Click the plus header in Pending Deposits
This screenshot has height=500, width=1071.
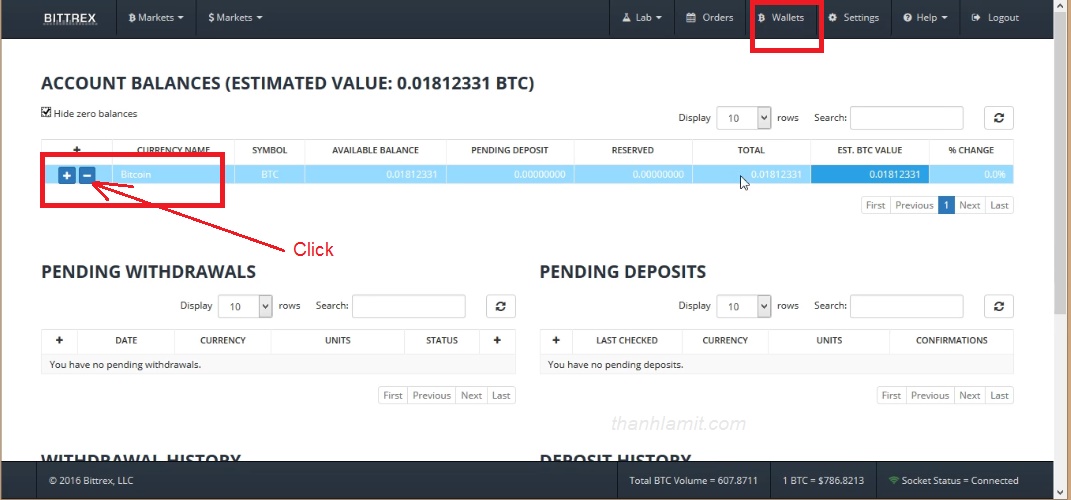tap(556, 340)
